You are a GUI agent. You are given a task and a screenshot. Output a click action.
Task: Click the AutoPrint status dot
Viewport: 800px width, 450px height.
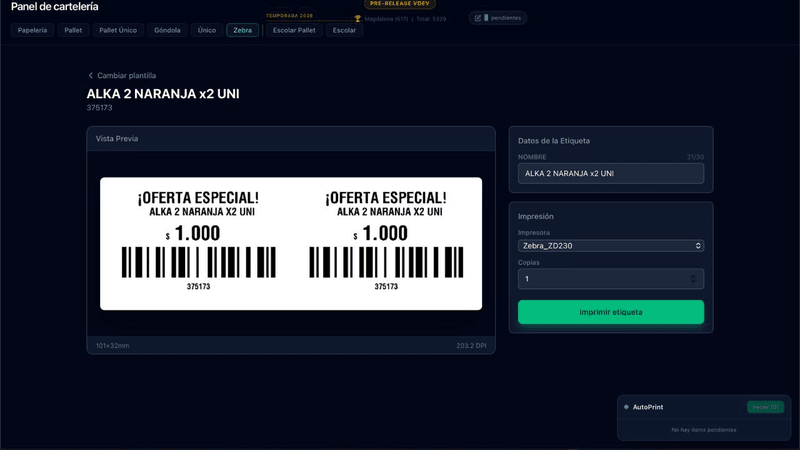(x=626, y=407)
